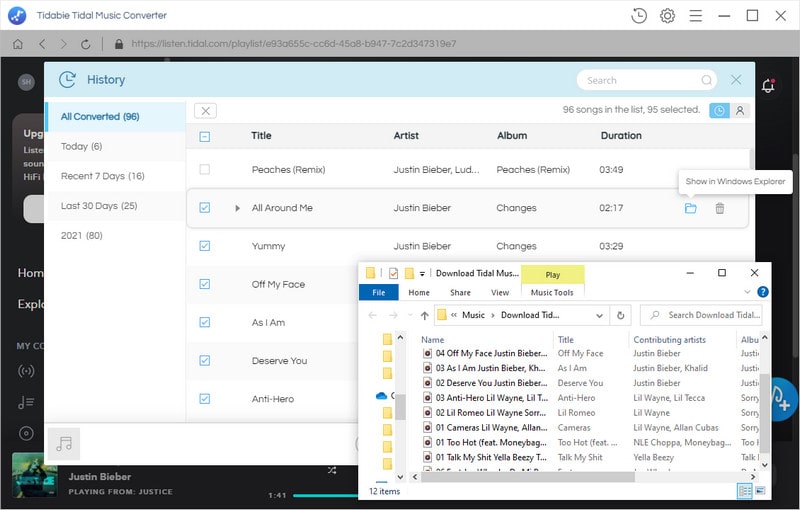This screenshot has width=800, height=510.
Task: Open the Explorer Share tab
Action: (x=460, y=292)
